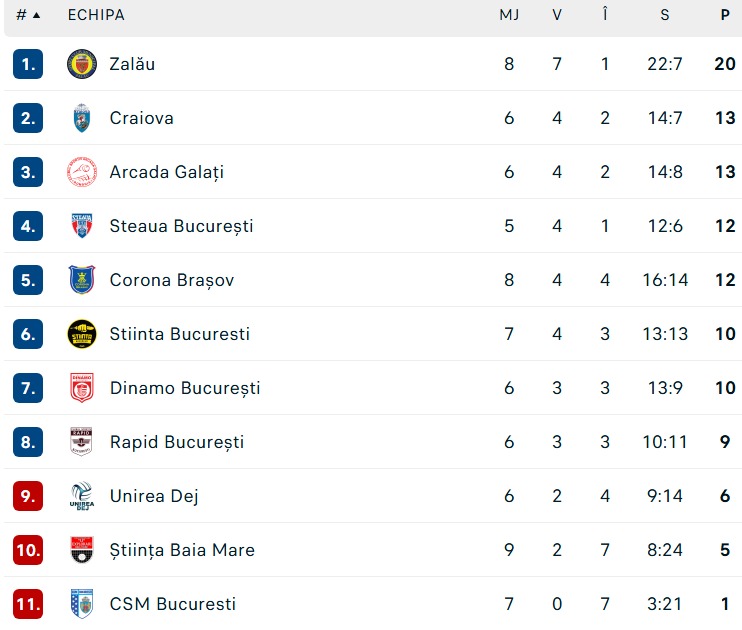This screenshot has height=630, width=742.
Task: Click the Craiova team crest icon
Action: pyautogui.click(x=82, y=118)
